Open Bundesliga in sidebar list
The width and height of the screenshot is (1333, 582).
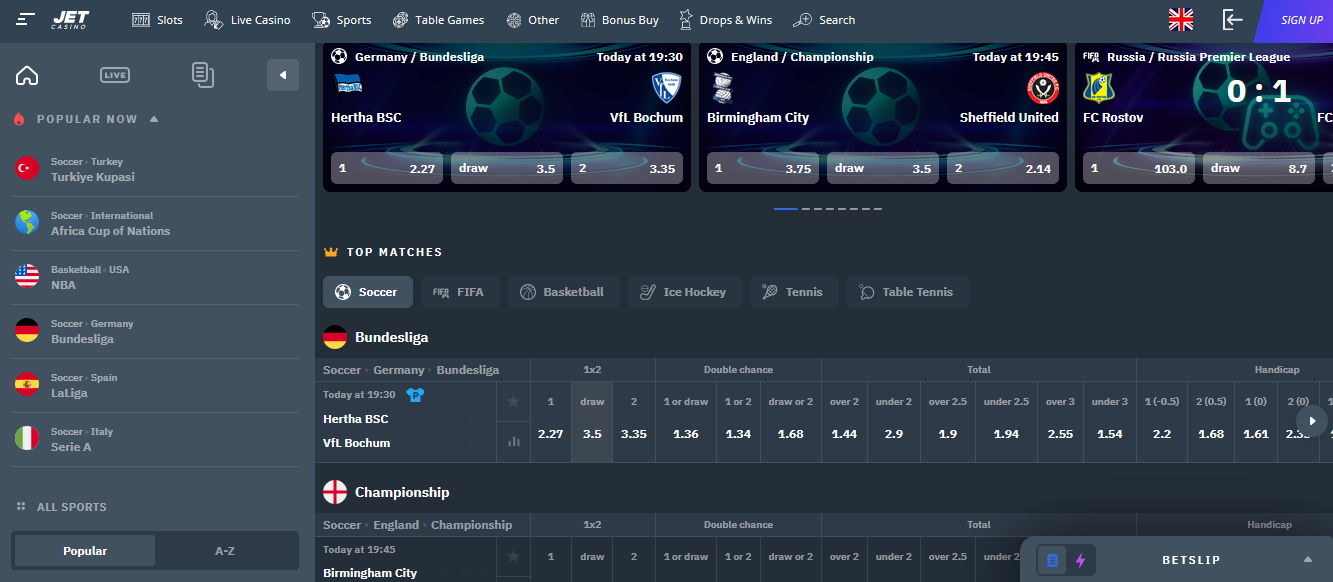pos(155,331)
